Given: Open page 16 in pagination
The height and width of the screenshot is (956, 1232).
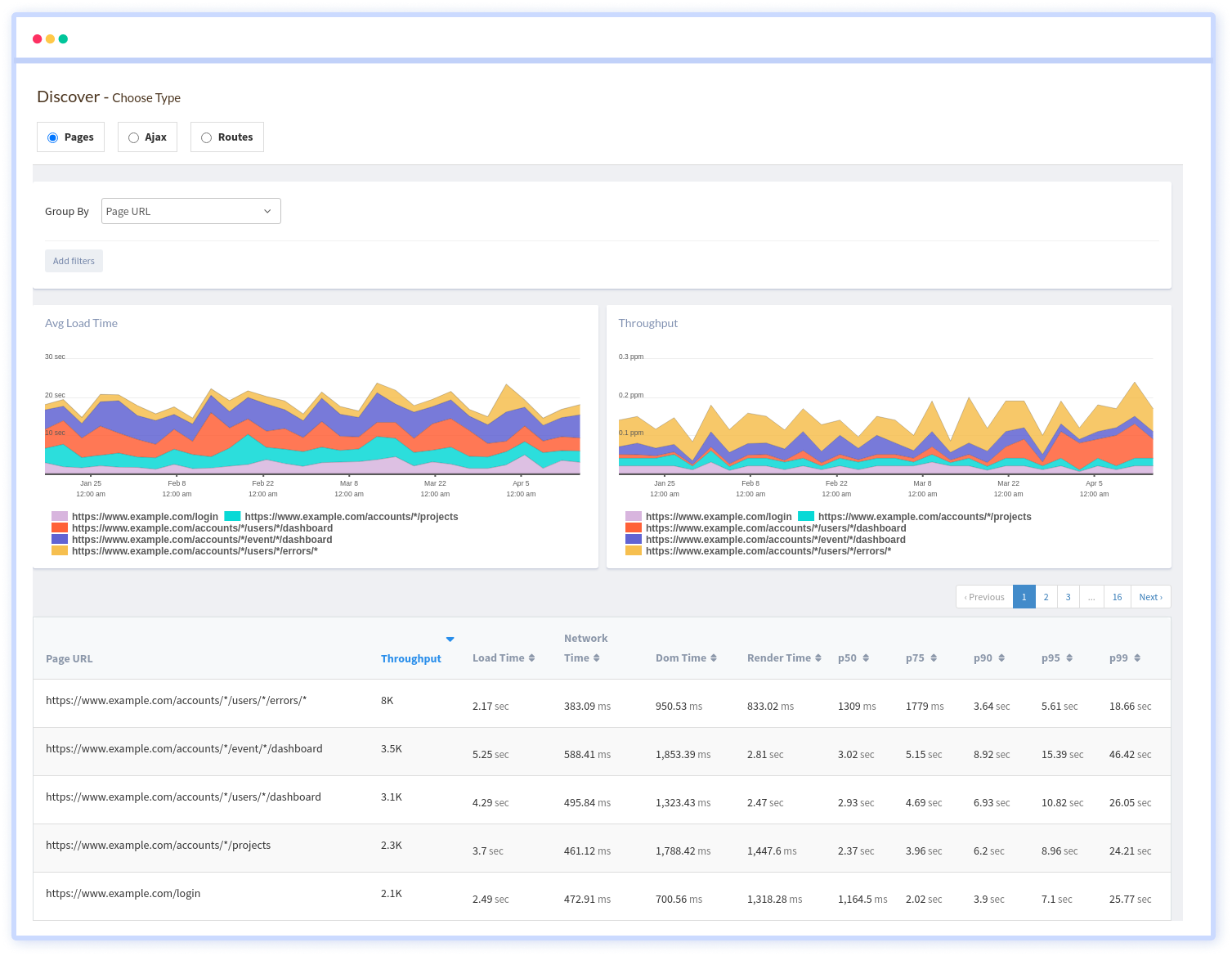Looking at the screenshot, I should coord(1117,597).
